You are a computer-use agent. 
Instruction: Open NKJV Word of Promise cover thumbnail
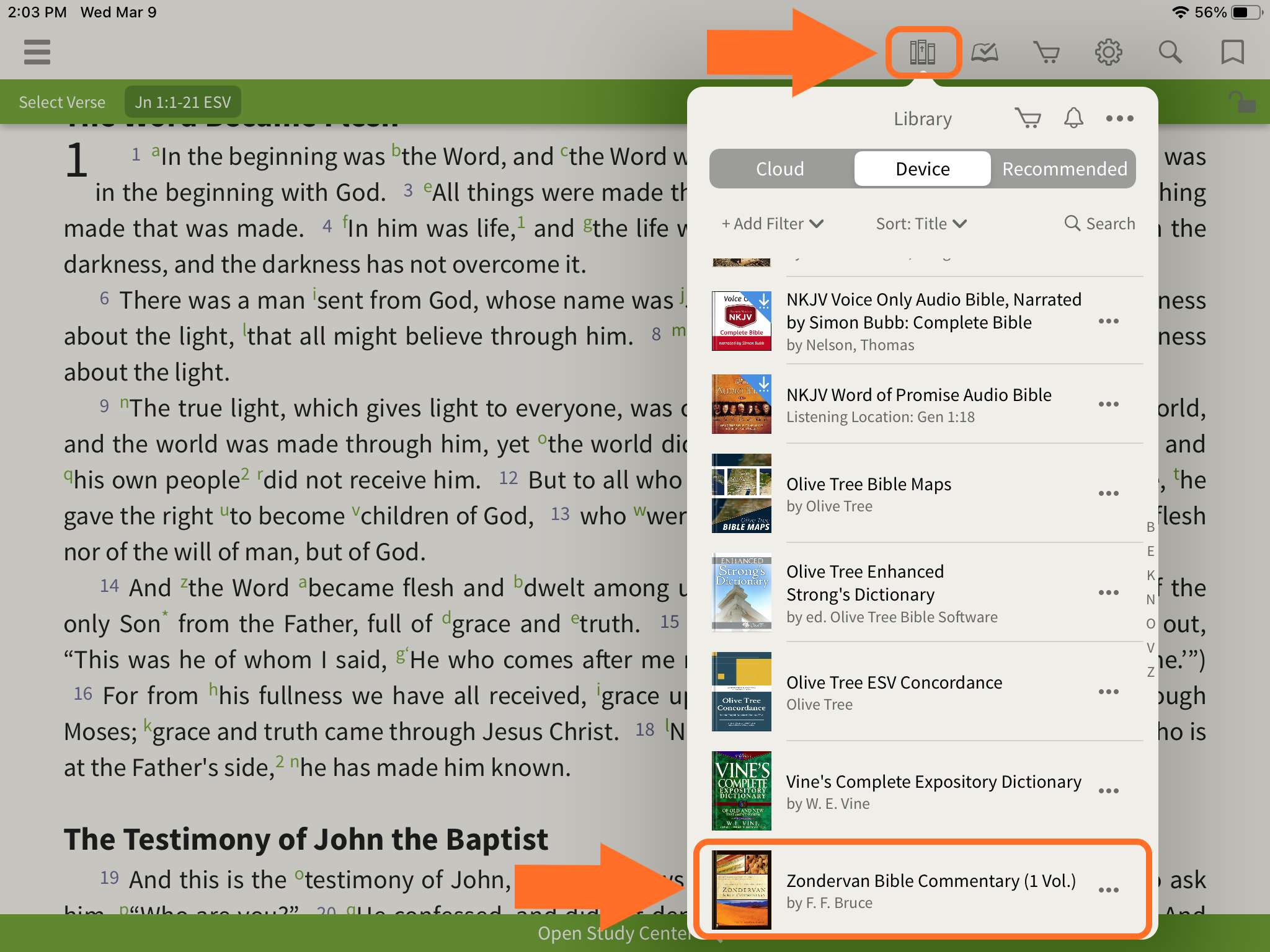pos(742,404)
